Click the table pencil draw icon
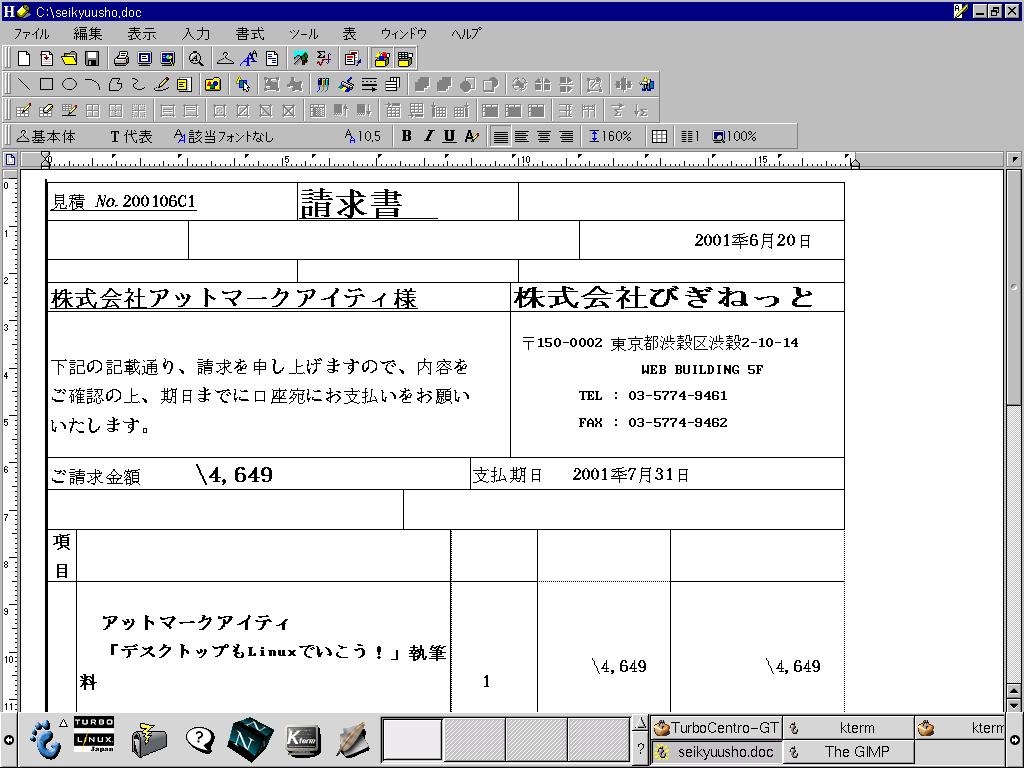The height and width of the screenshot is (768, 1024). (24, 110)
